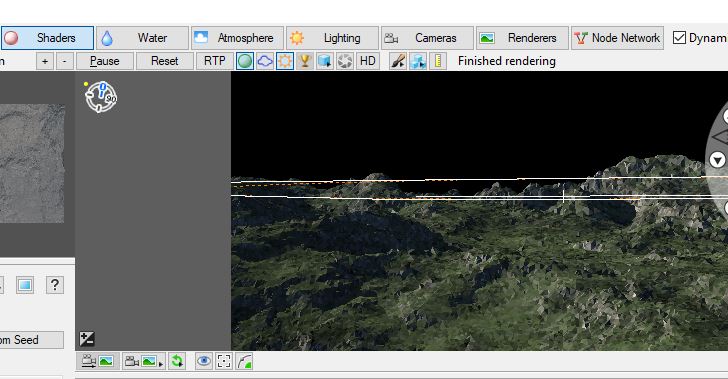
Task: Click the Random Seed button
Action: tap(32, 340)
